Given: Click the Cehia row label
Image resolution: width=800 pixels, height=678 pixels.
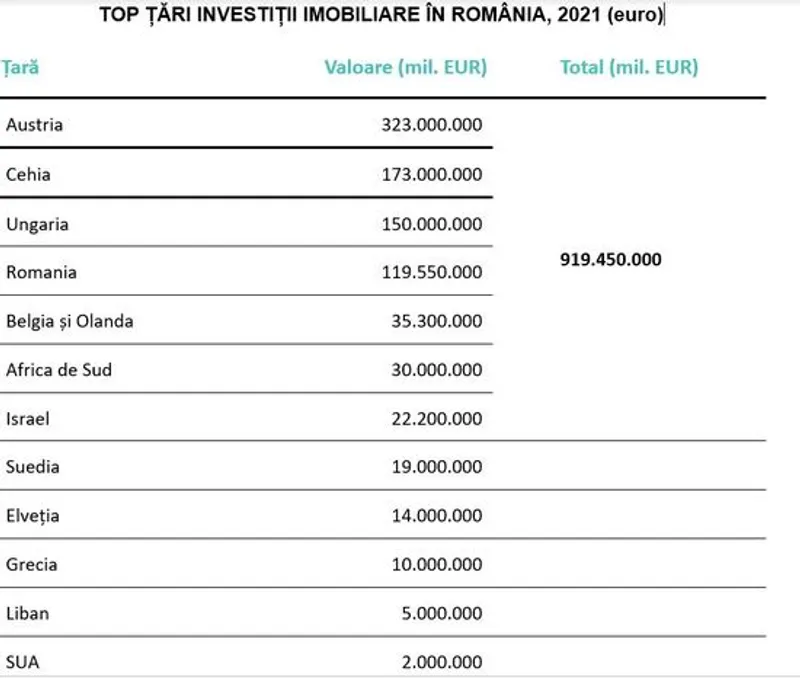Looking at the screenshot, I should (x=28, y=174).
